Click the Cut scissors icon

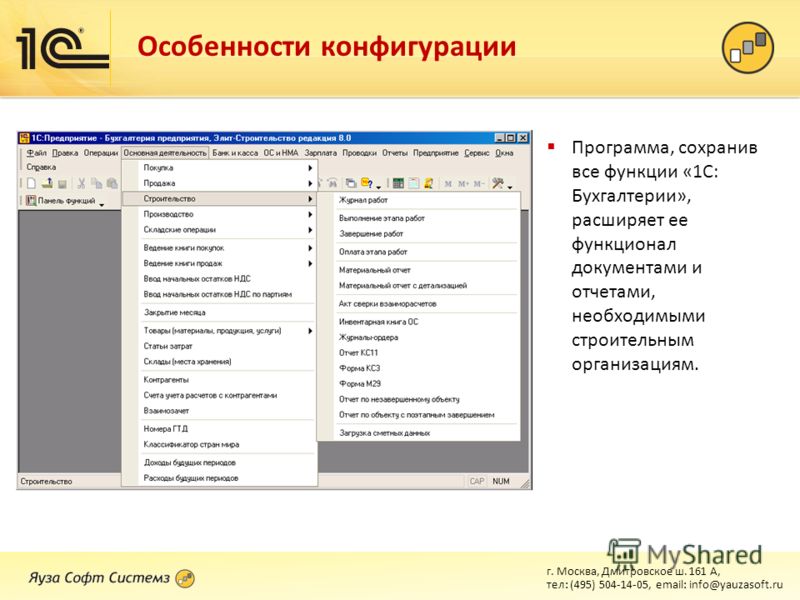(x=81, y=183)
